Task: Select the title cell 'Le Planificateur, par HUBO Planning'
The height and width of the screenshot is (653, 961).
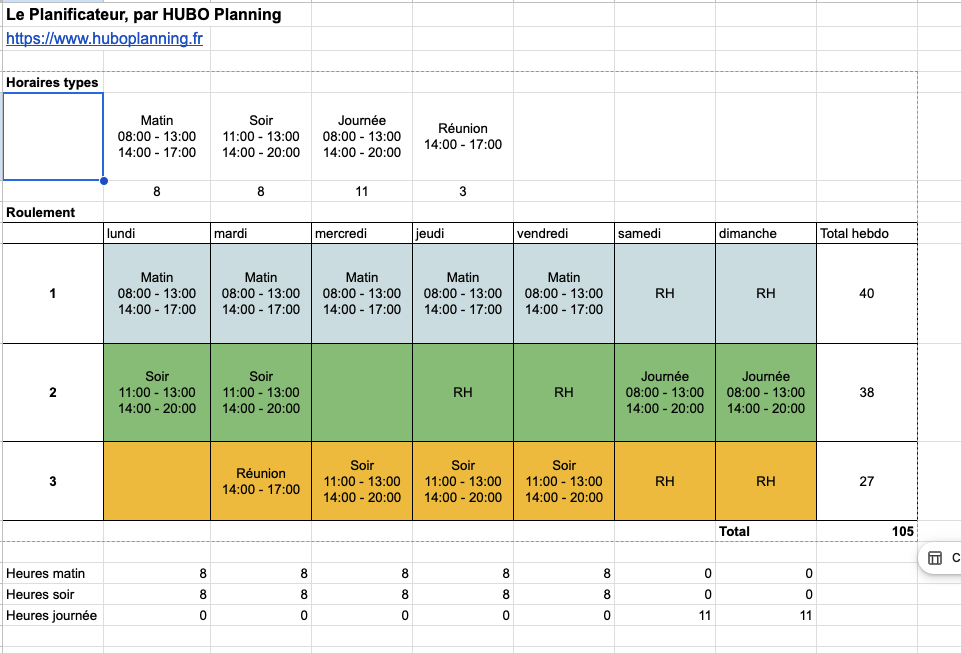Action: (144, 15)
